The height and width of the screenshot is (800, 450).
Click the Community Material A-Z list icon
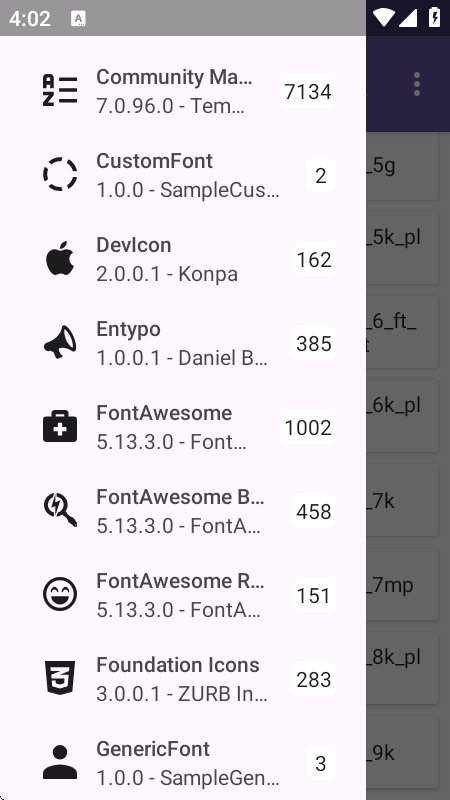60,91
